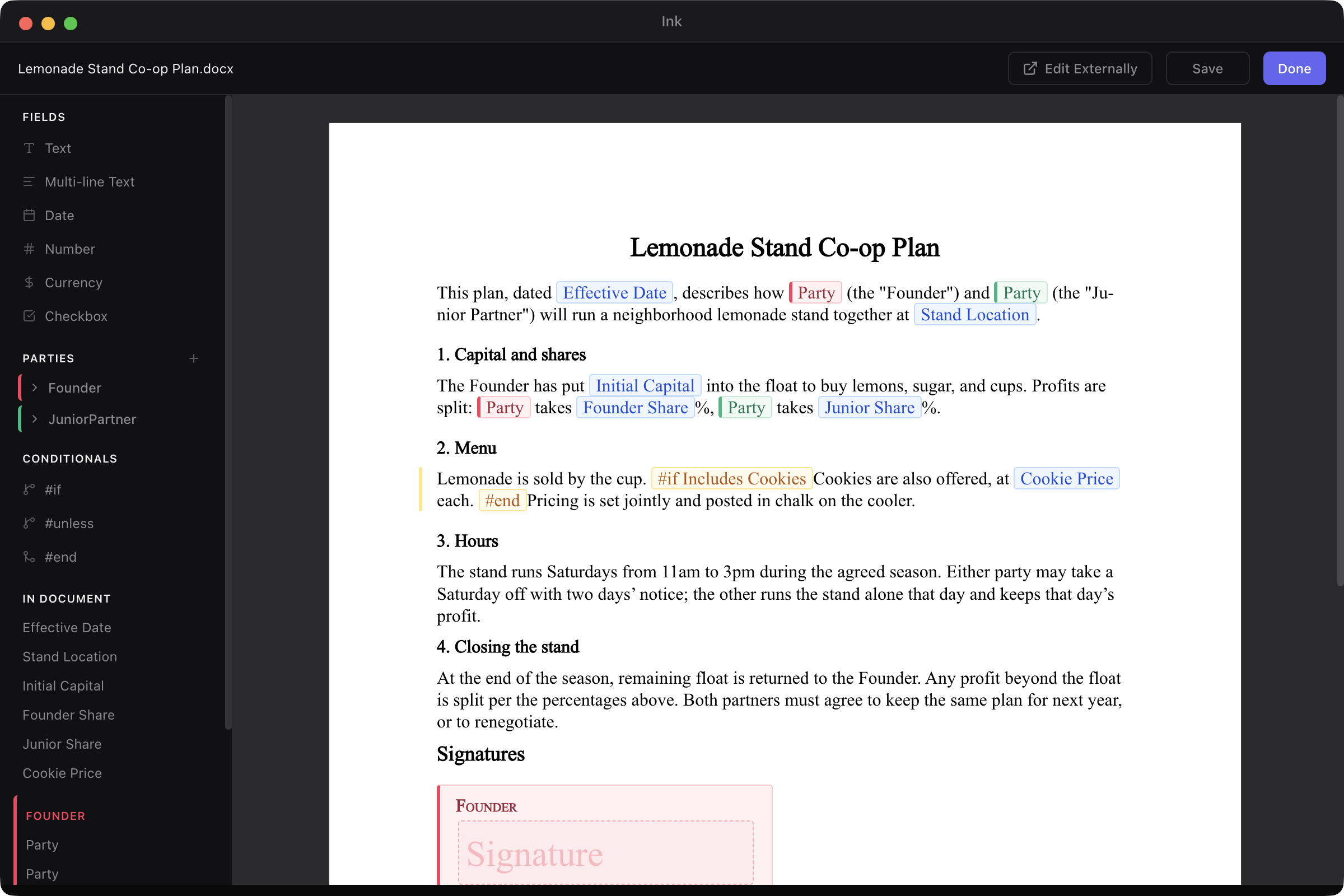This screenshot has height=896, width=1344.
Task: Click the Lemonade Stand Co-op Plan.docx filename
Action: pos(125,68)
